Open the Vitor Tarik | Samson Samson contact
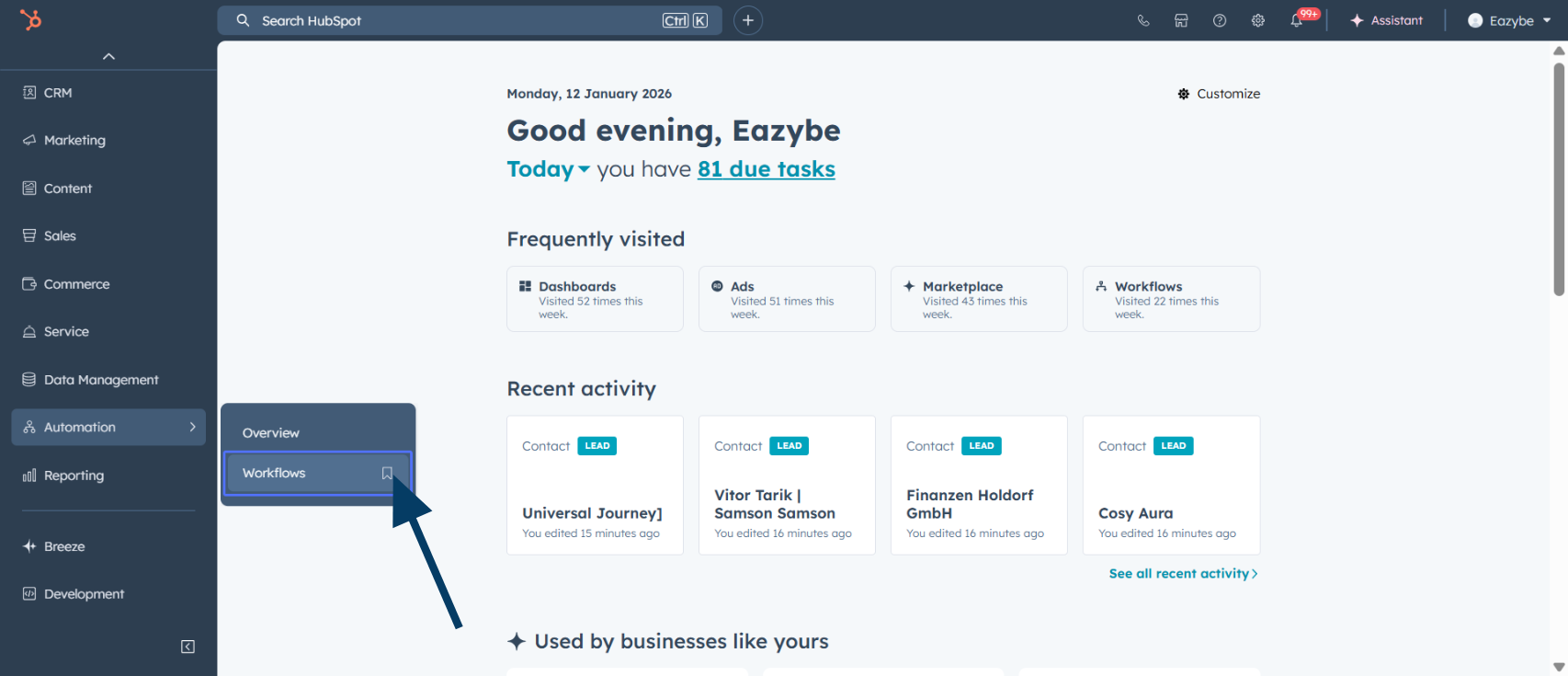This screenshot has width=1568, height=676. 787,486
